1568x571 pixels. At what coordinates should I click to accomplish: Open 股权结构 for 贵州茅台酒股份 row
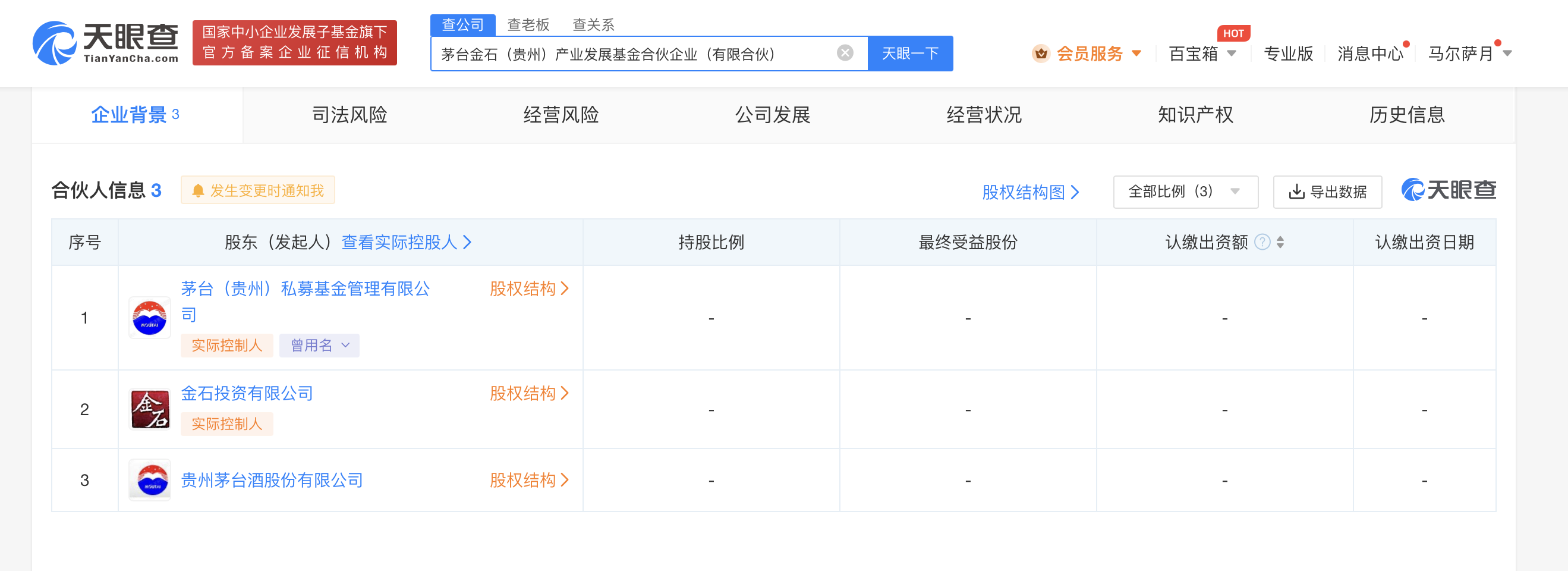point(528,480)
